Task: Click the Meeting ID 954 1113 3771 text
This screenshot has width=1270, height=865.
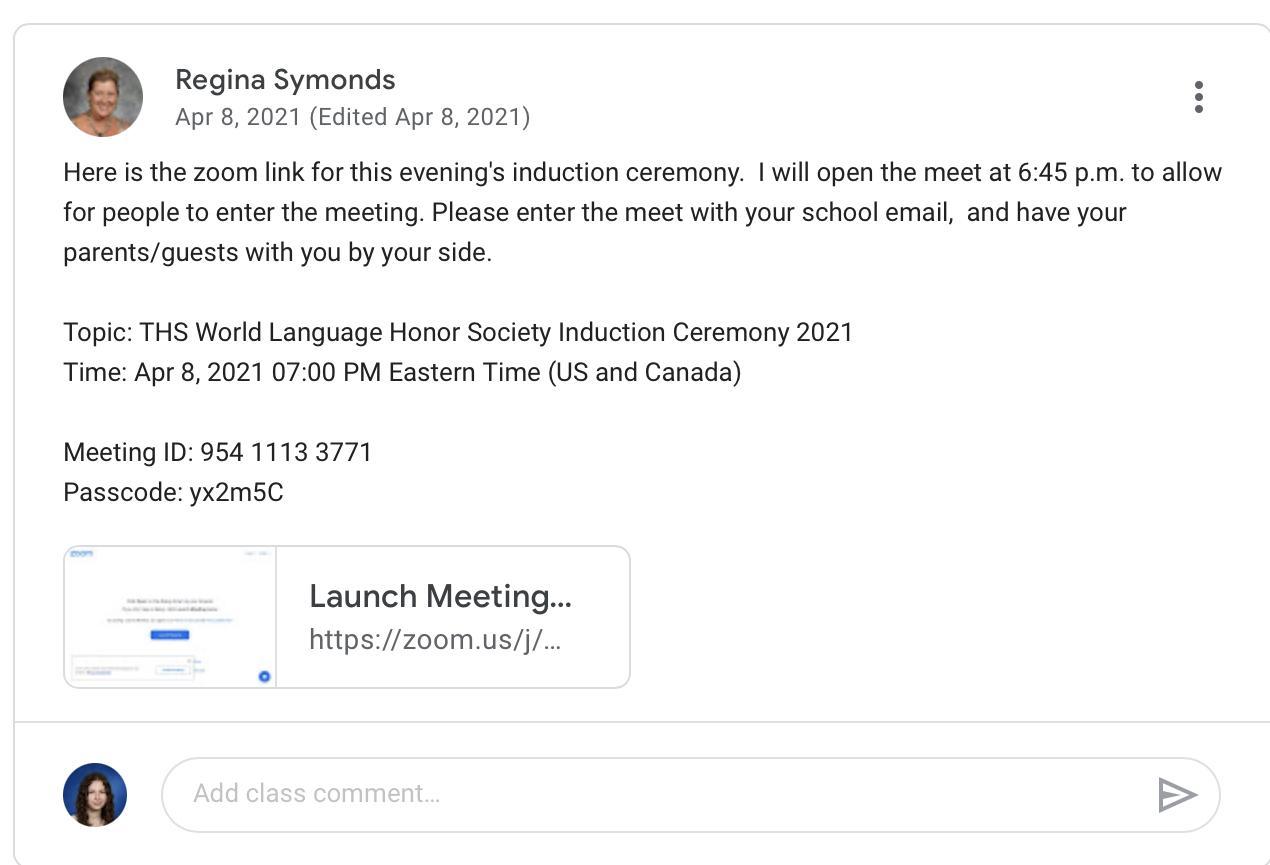Action: [217, 452]
